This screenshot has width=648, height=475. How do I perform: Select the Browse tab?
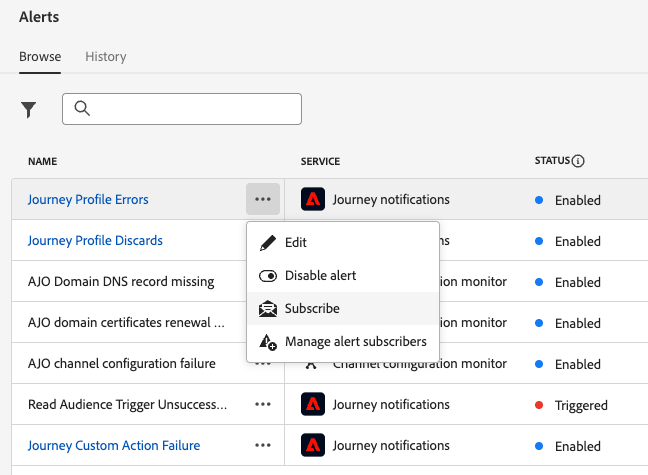coord(40,57)
